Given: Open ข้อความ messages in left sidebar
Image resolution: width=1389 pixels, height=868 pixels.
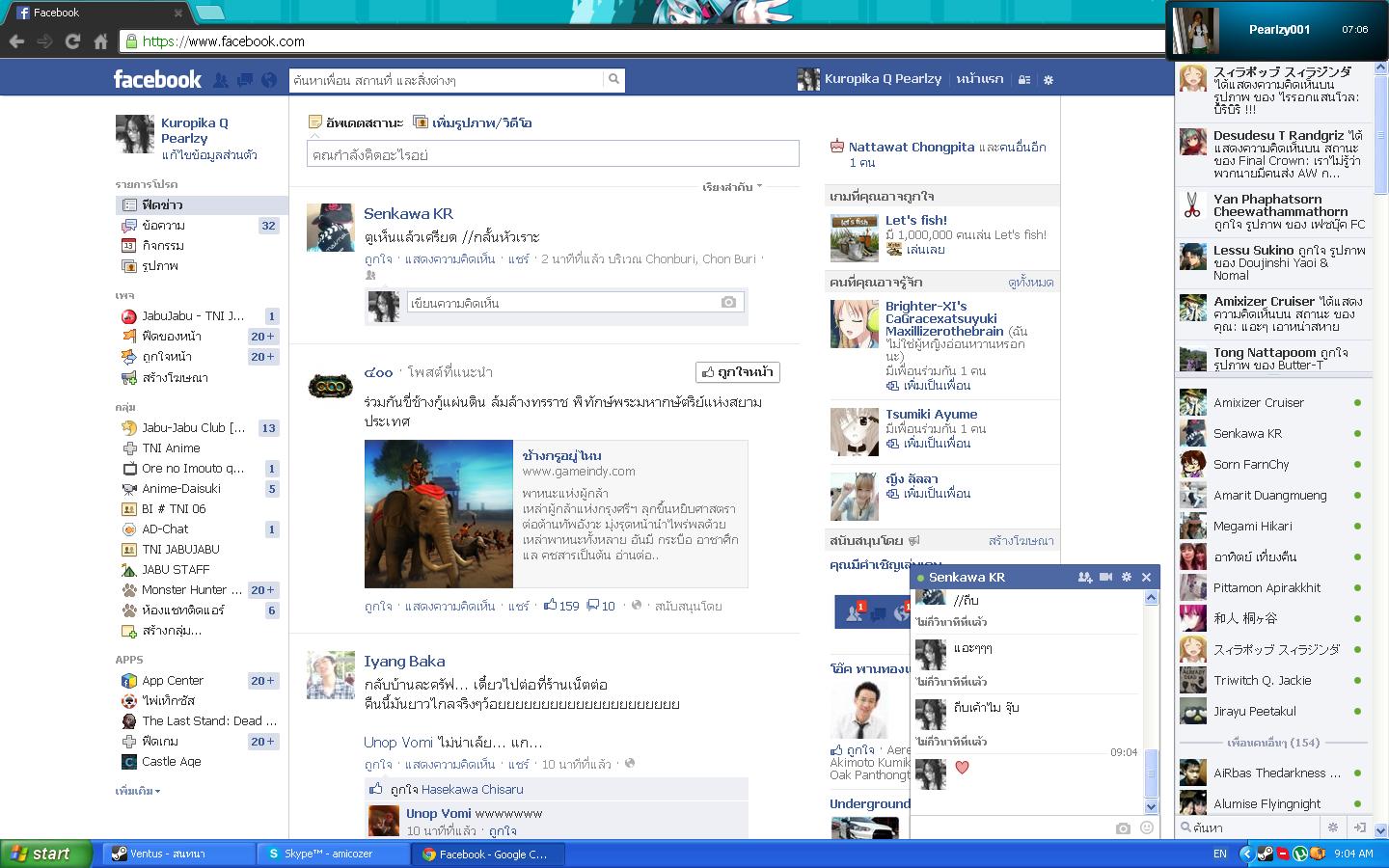Looking at the screenshot, I should [x=202, y=226].
